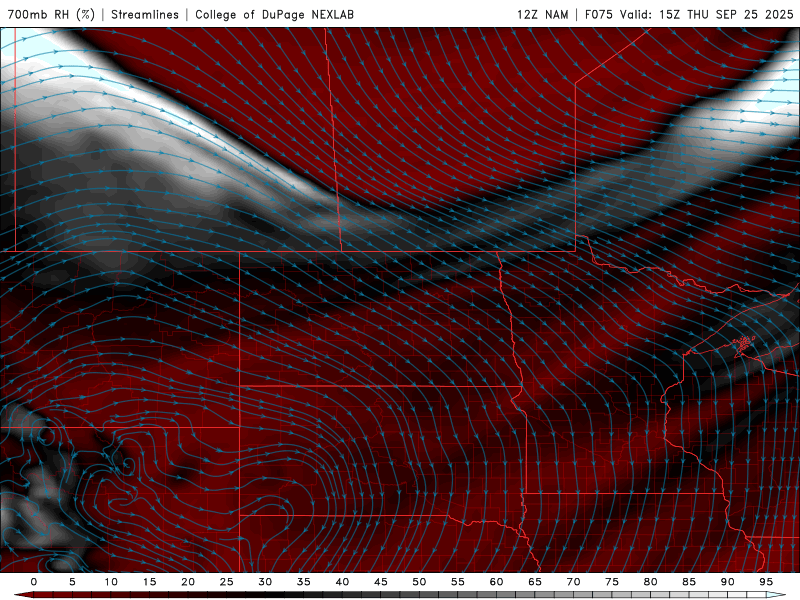
Task: Click the "55" label on the color scale
Action: [x=458, y=582]
